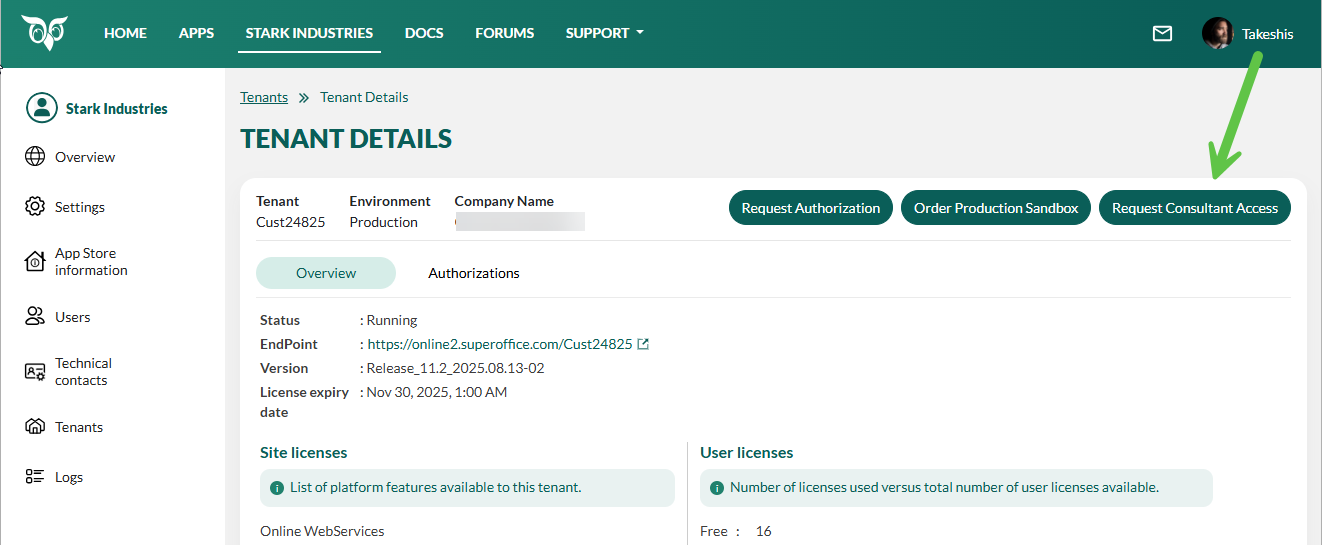Open online2.superoffice.com/Cust24825 endpoint link
The width and height of the screenshot is (1322, 545).
tap(500, 344)
